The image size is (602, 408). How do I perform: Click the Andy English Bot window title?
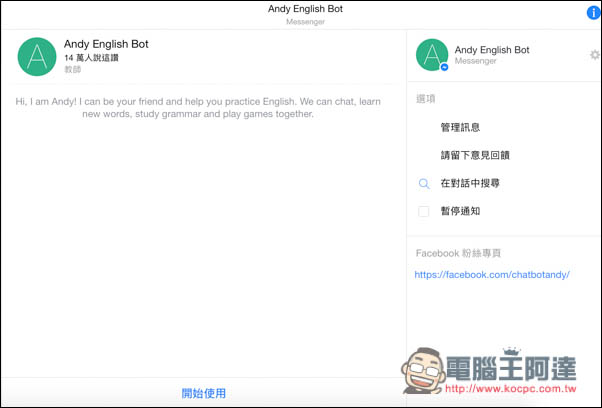305,9
